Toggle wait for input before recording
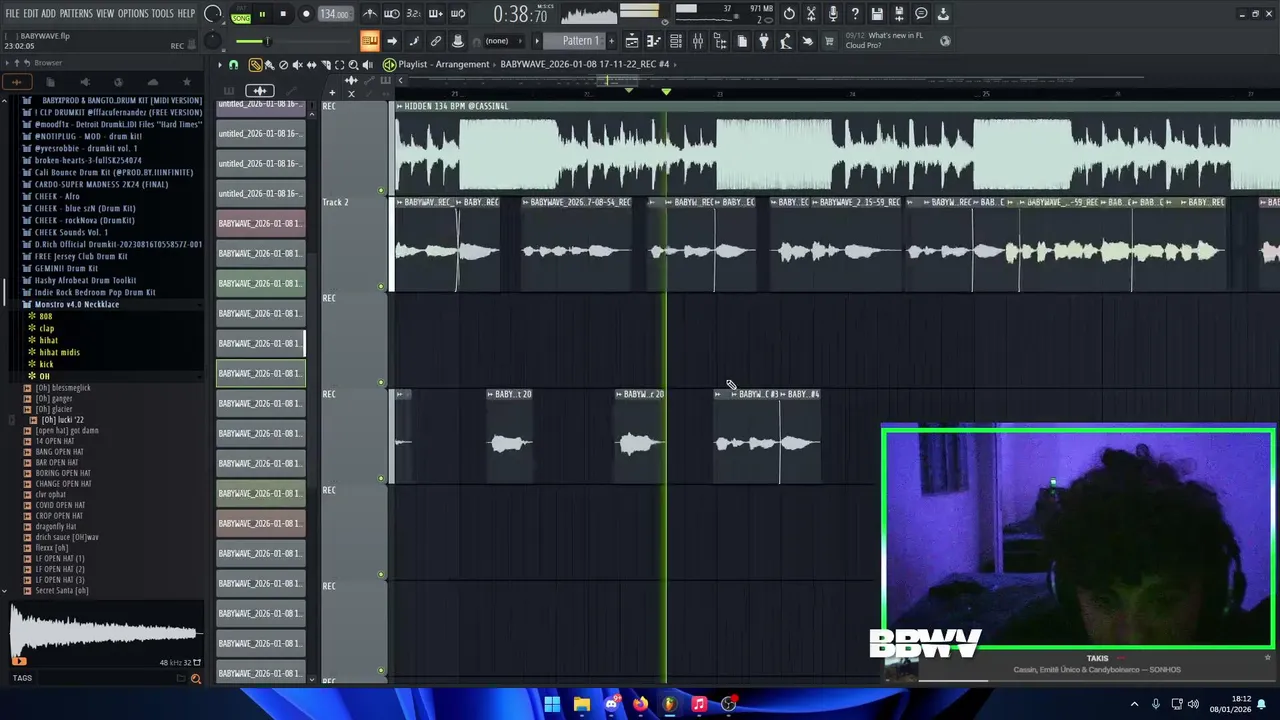1280x720 pixels. [x=393, y=14]
